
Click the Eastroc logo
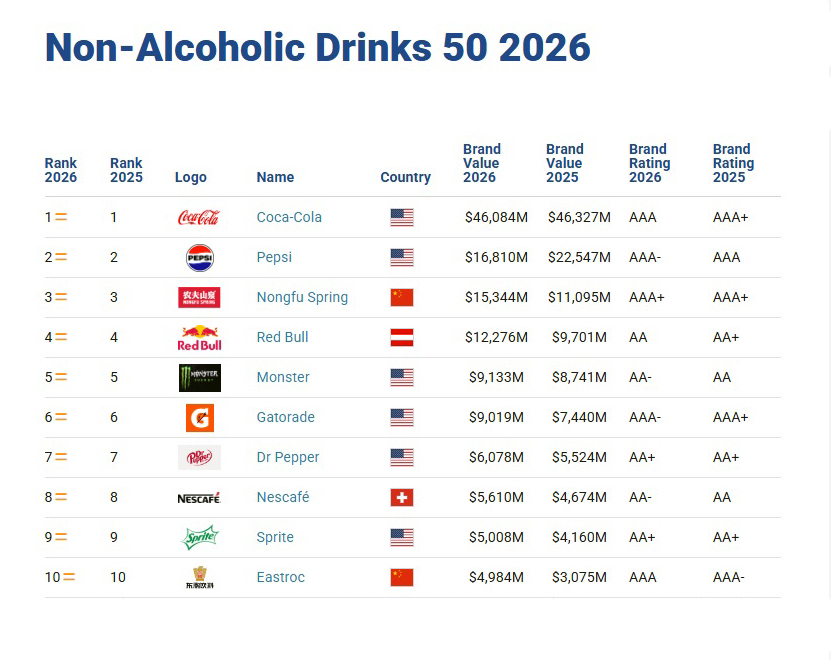point(200,577)
